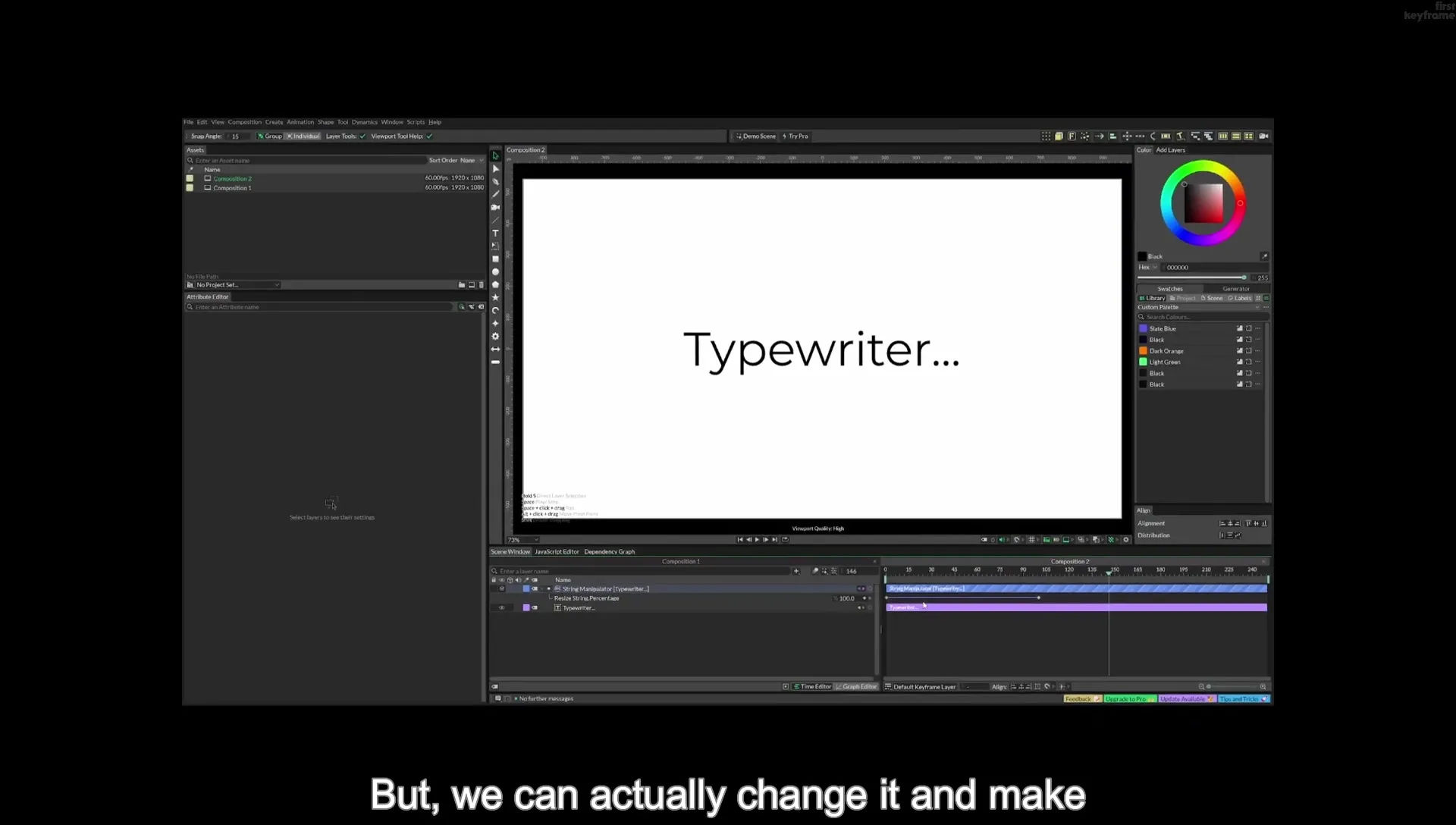This screenshot has height=825, width=1456.
Task: Activate the Camera tool
Action: 495,207
